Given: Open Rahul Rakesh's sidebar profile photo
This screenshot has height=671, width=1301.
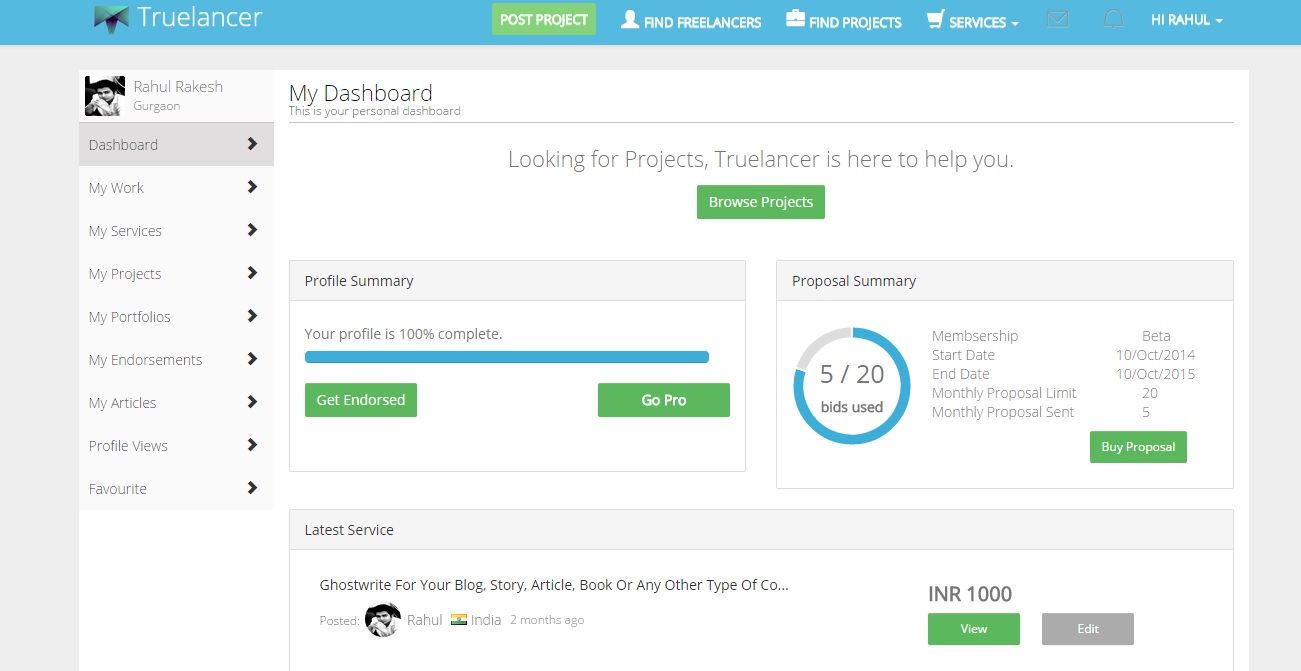Looking at the screenshot, I should [105, 96].
